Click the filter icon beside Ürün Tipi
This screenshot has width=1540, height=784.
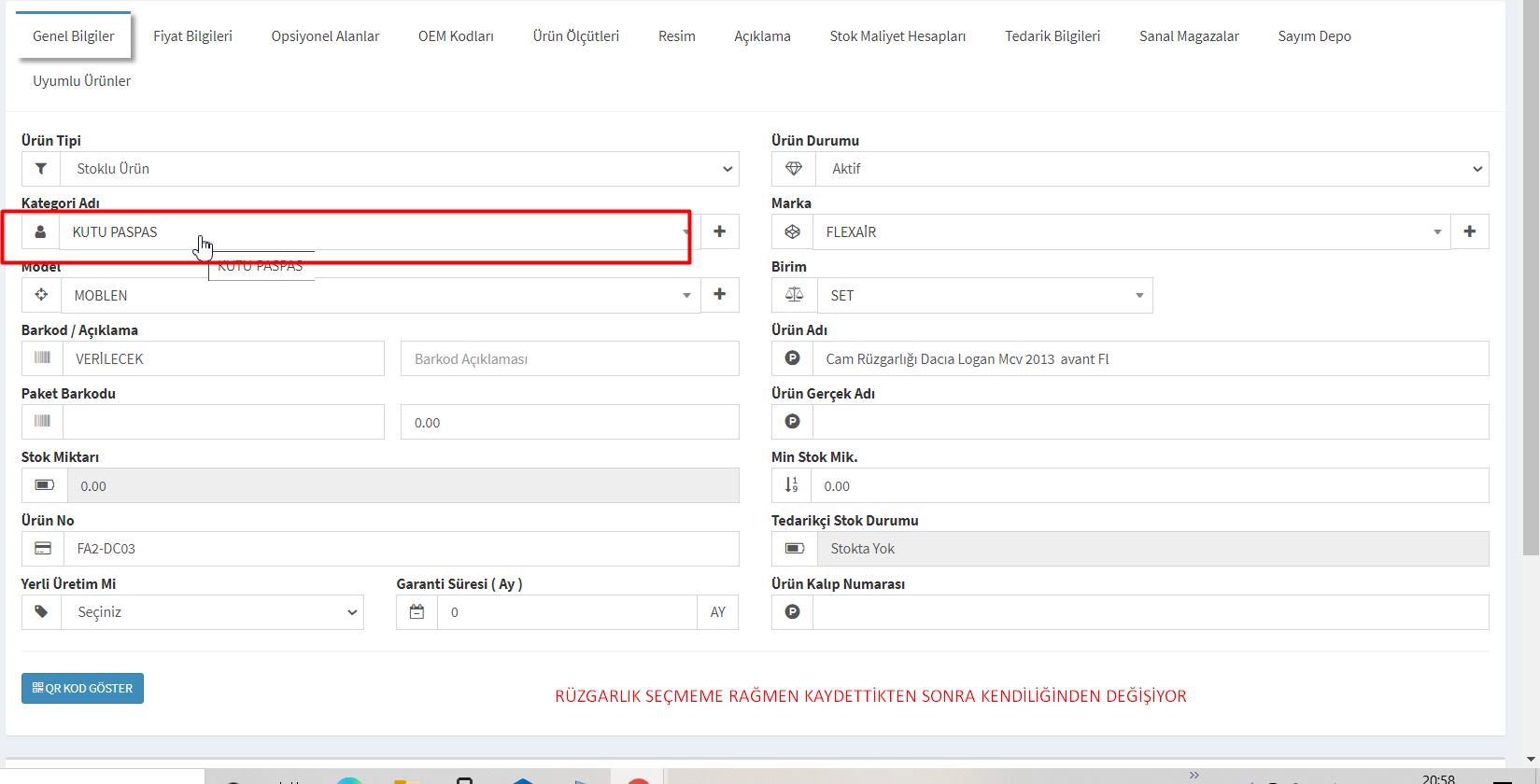pyautogui.click(x=41, y=169)
